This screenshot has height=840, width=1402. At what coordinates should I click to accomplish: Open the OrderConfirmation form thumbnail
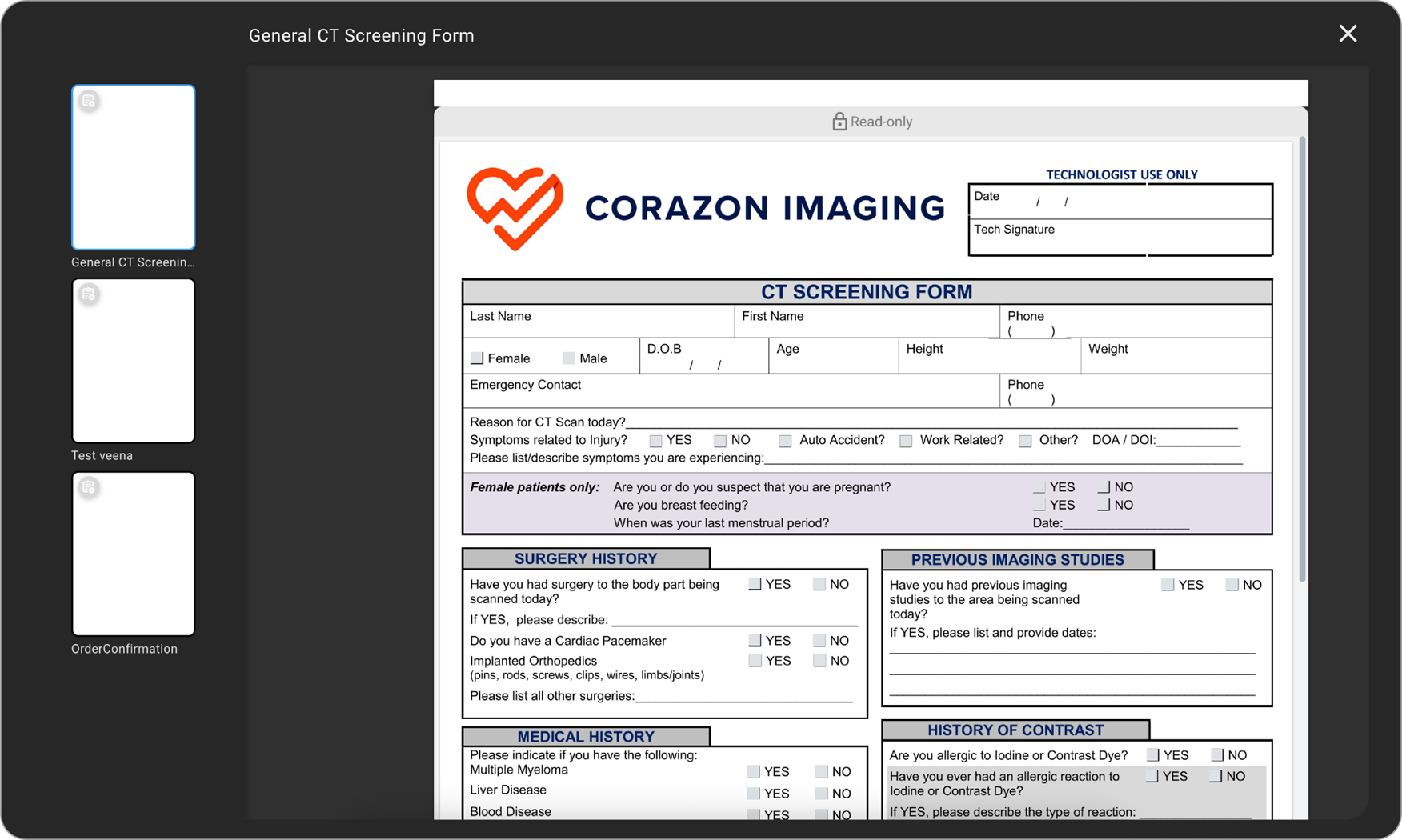pyautogui.click(x=133, y=554)
